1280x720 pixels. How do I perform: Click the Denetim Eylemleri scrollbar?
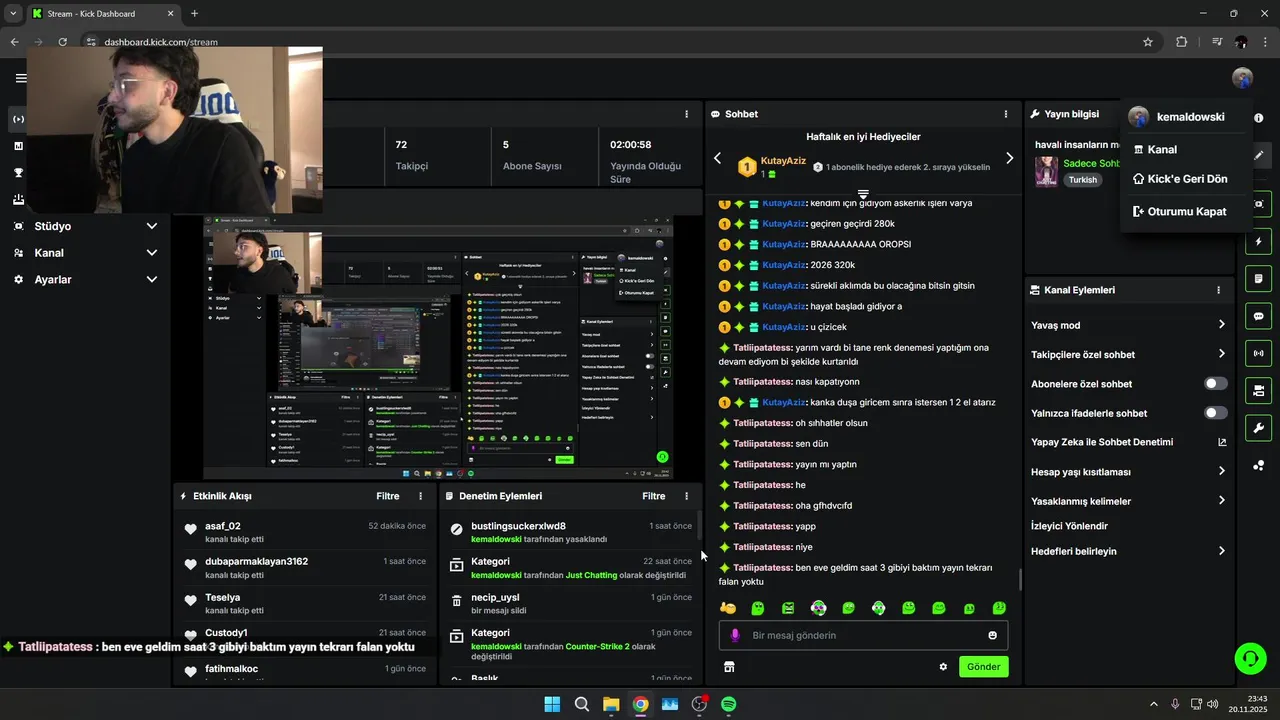(x=698, y=524)
